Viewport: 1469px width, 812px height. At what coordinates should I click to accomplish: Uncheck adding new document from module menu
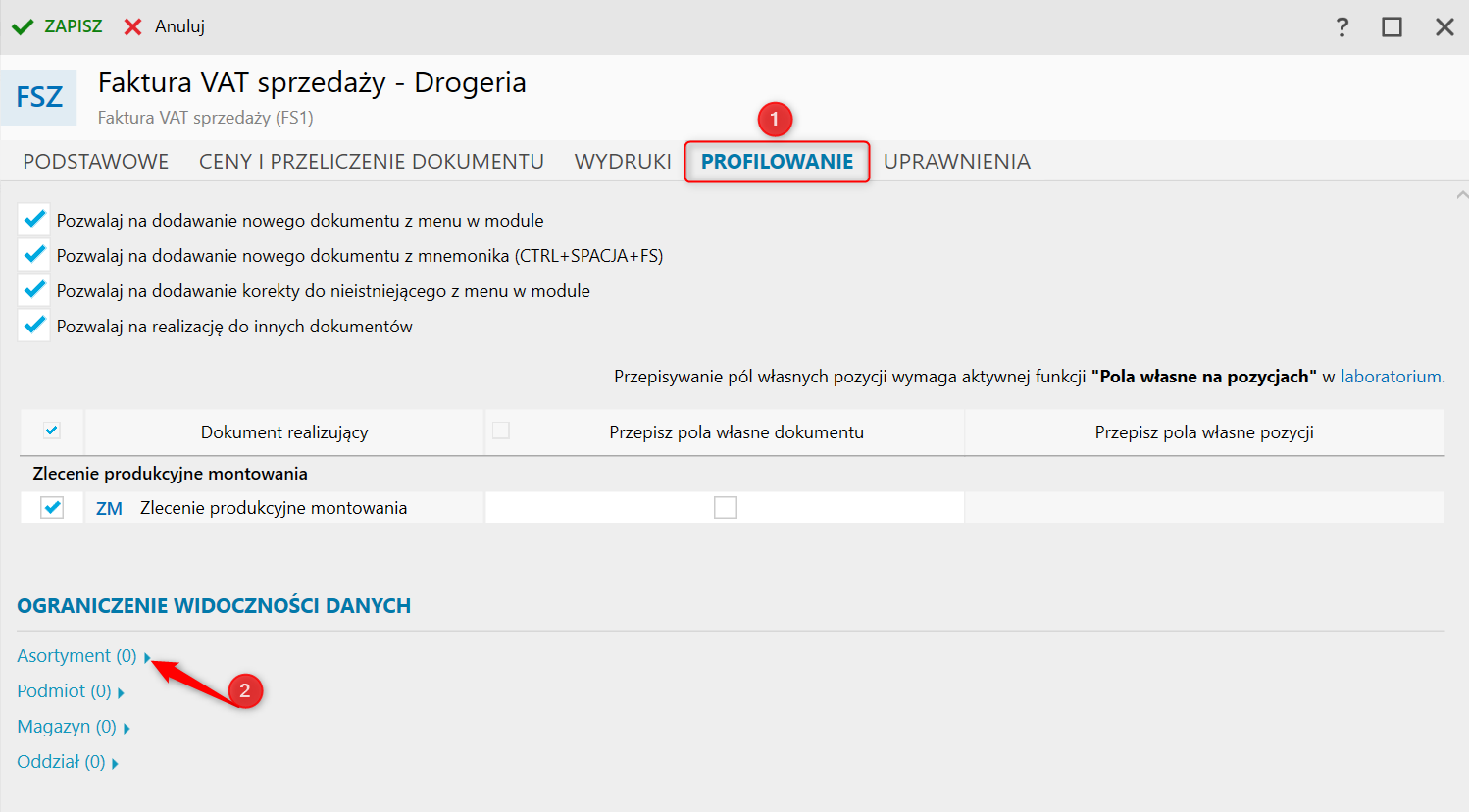point(34,220)
